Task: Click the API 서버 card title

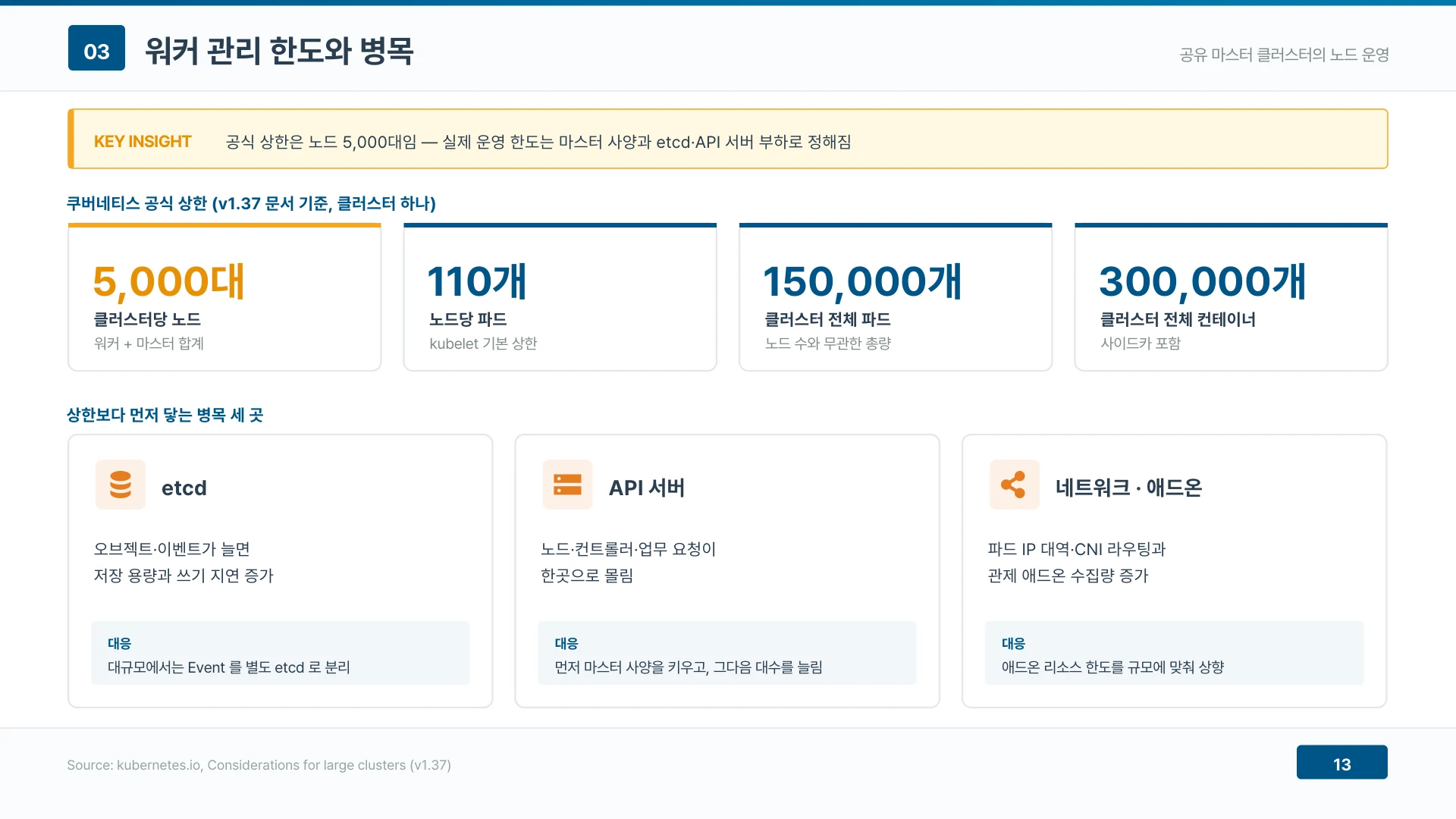Action: [647, 488]
